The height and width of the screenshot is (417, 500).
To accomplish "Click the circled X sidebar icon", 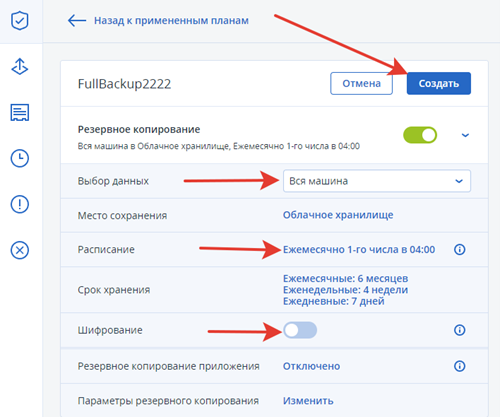I will click(20, 250).
